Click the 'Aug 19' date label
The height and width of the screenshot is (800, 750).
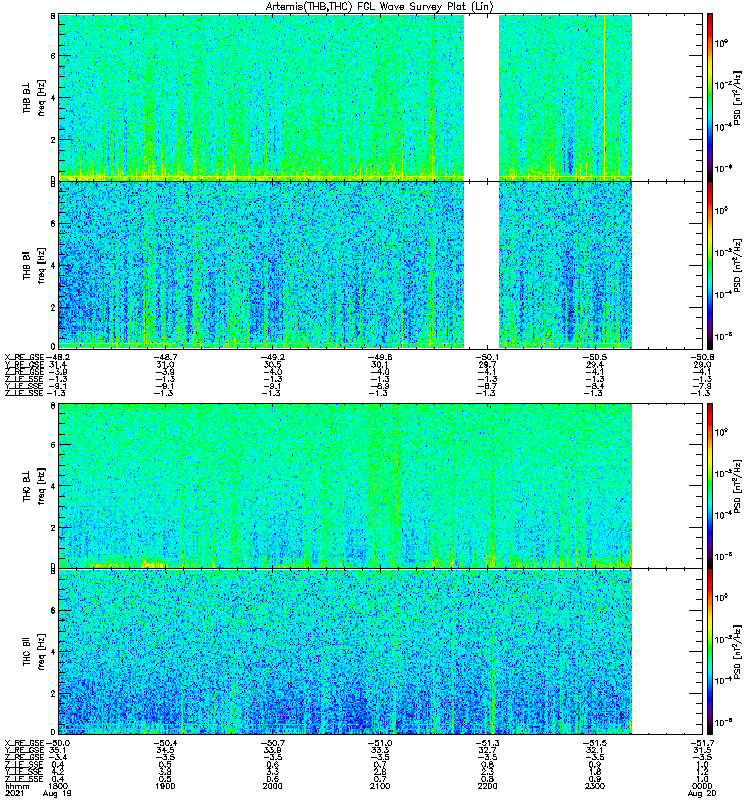point(58,793)
